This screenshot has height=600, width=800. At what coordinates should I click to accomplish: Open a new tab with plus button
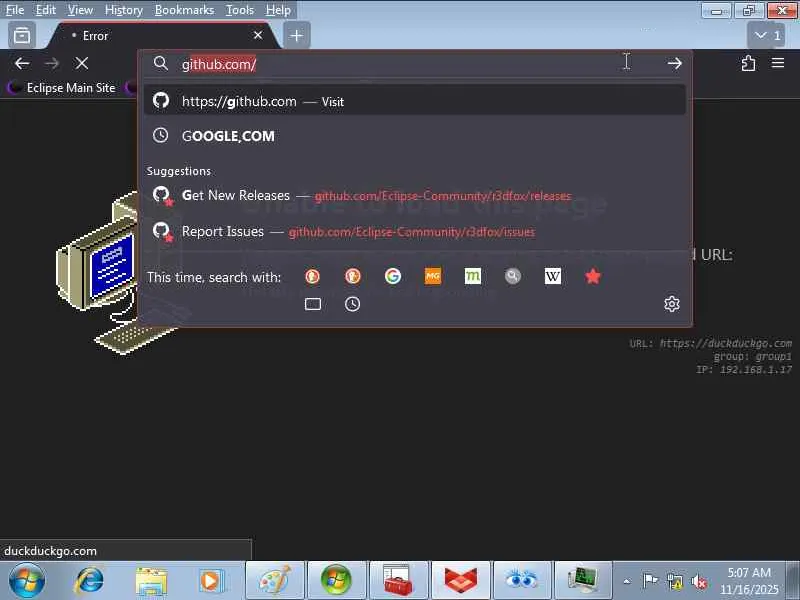point(296,36)
